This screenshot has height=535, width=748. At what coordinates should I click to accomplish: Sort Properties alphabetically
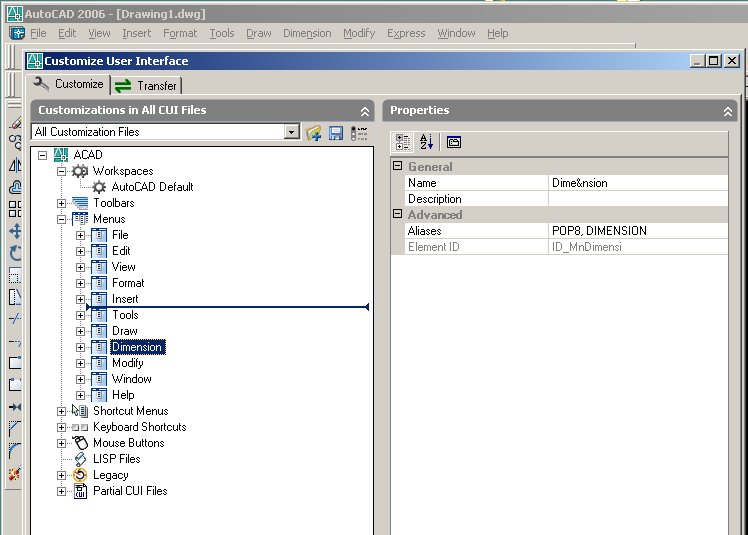click(426, 142)
